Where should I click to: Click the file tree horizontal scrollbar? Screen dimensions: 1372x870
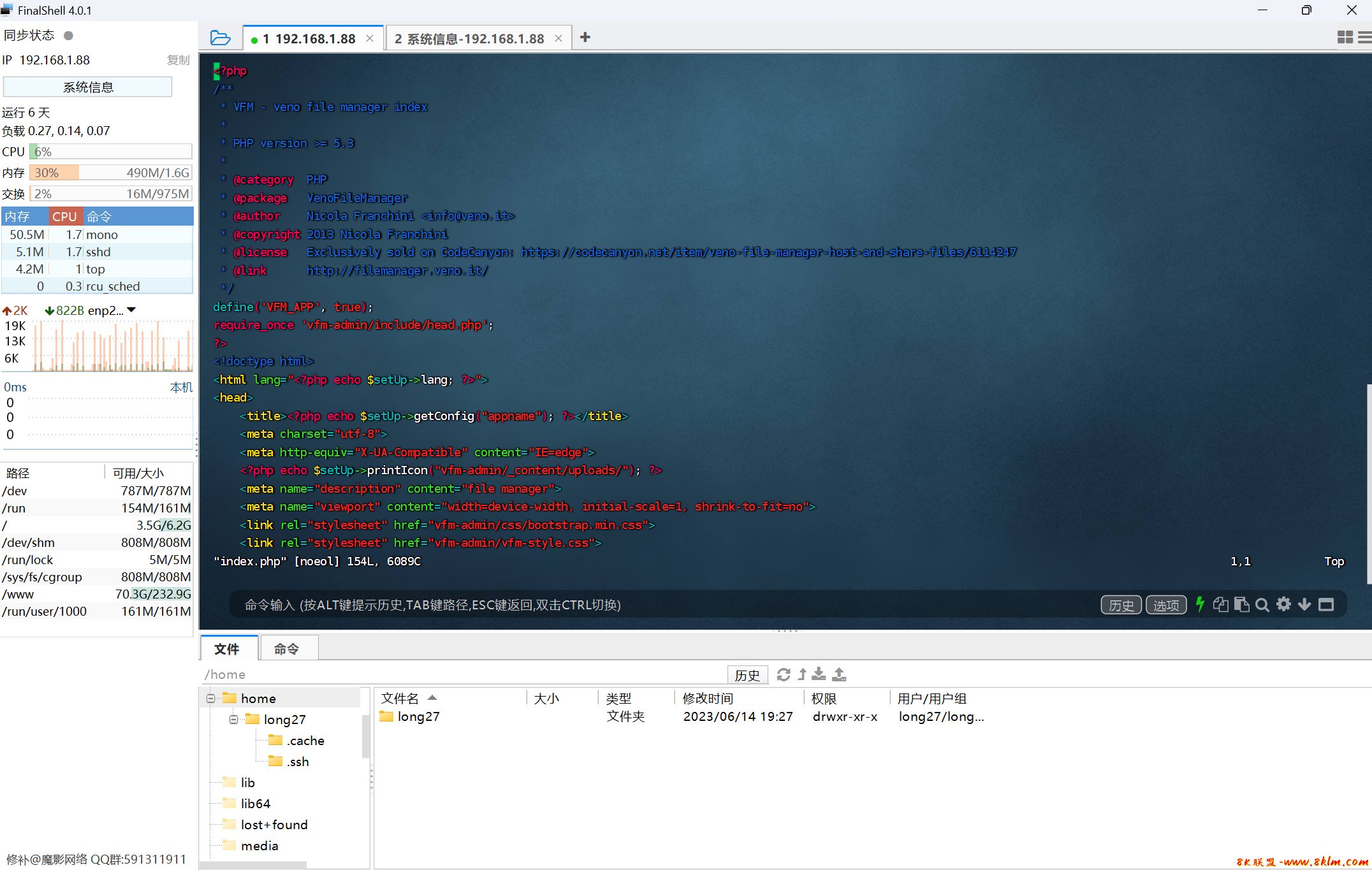tap(254, 865)
